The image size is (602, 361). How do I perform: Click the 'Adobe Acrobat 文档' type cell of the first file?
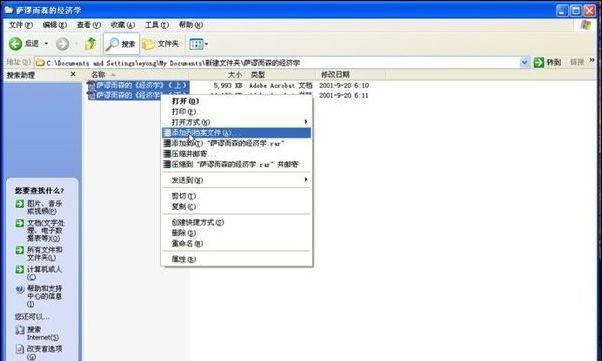280,86
